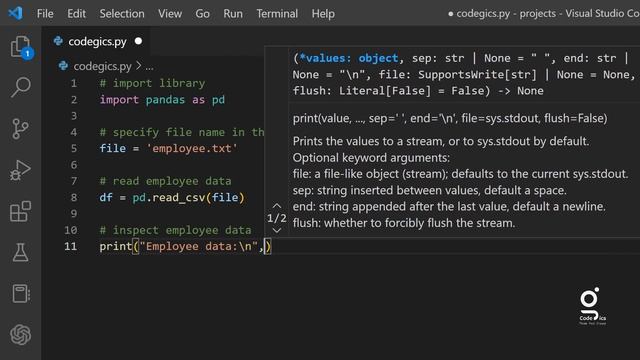Open the Search view in the activity bar
This screenshot has width=640, height=360.
click(x=20, y=87)
